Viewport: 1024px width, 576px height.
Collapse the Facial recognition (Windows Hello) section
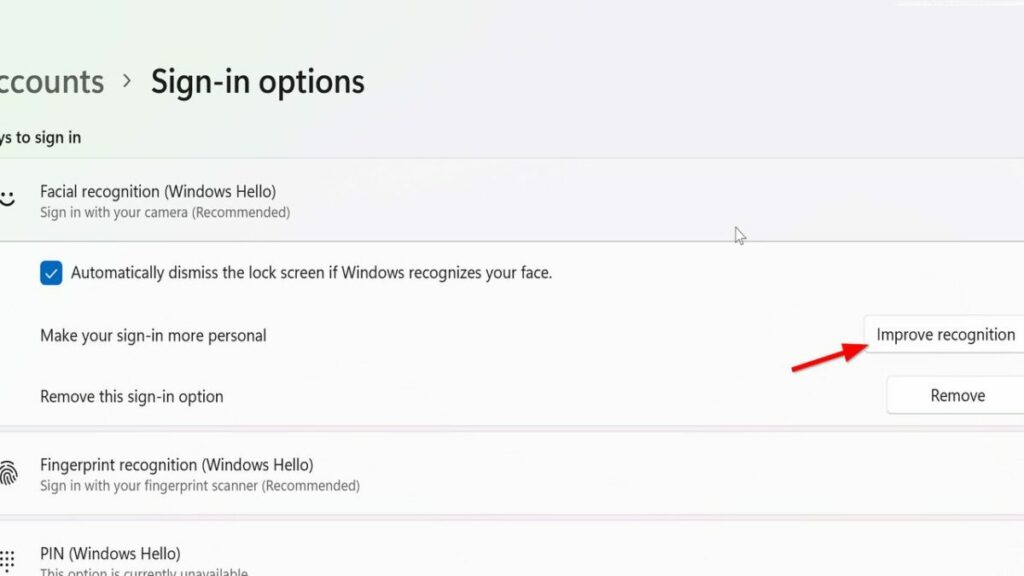(x=512, y=200)
